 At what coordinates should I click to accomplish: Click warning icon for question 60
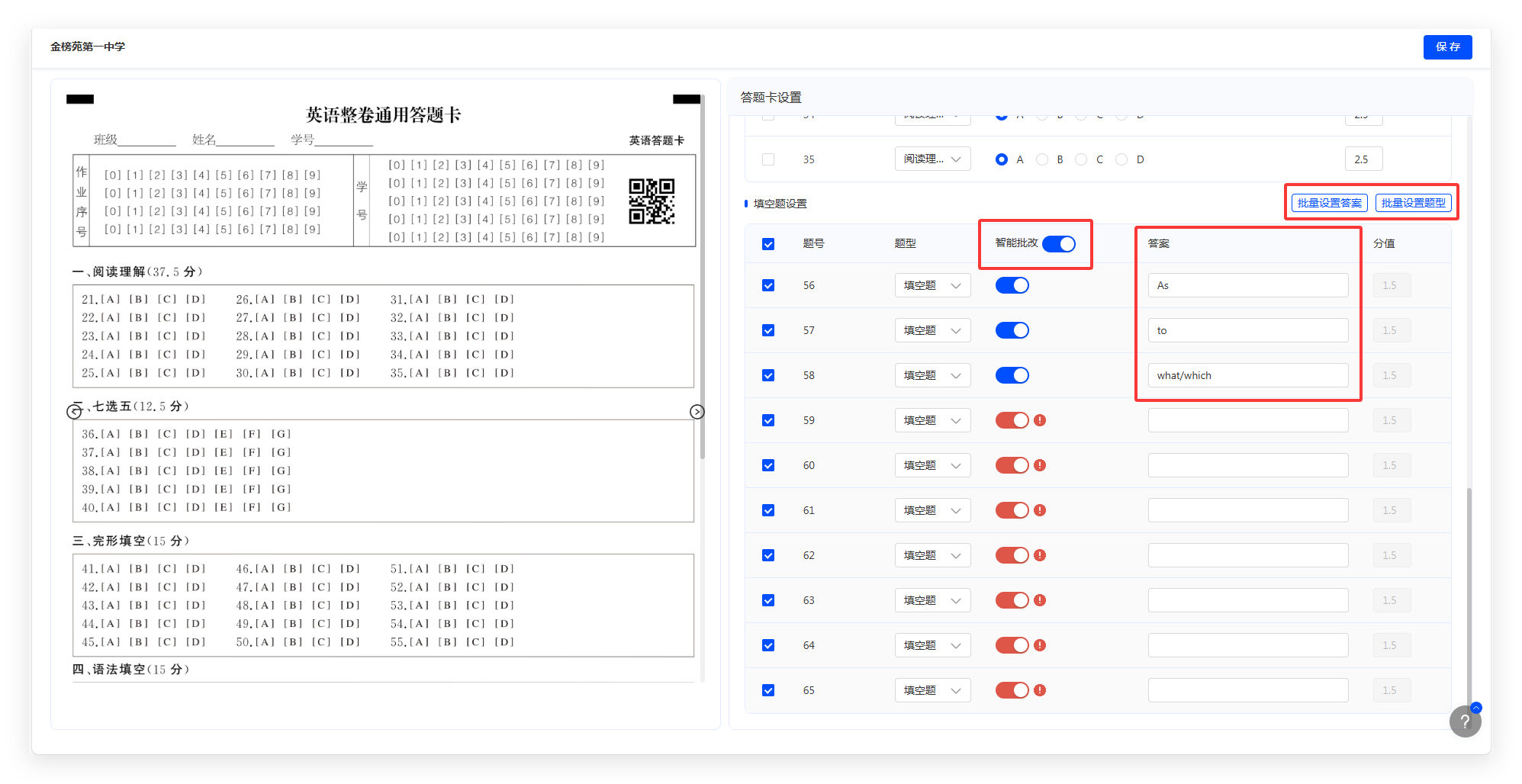(1040, 465)
